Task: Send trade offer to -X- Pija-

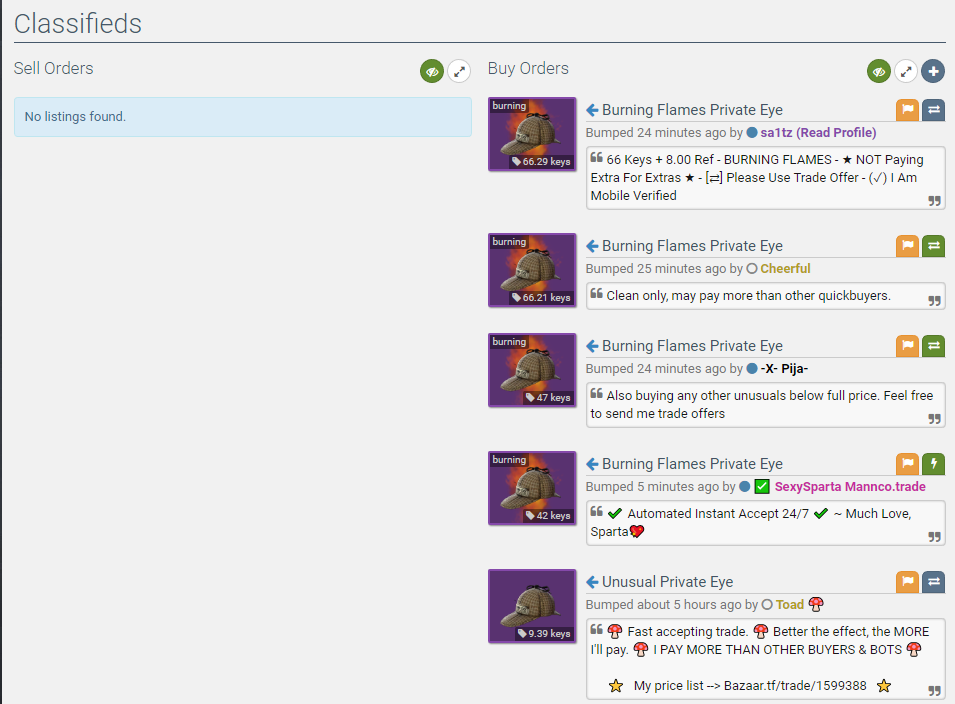Action: click(934, 346)
